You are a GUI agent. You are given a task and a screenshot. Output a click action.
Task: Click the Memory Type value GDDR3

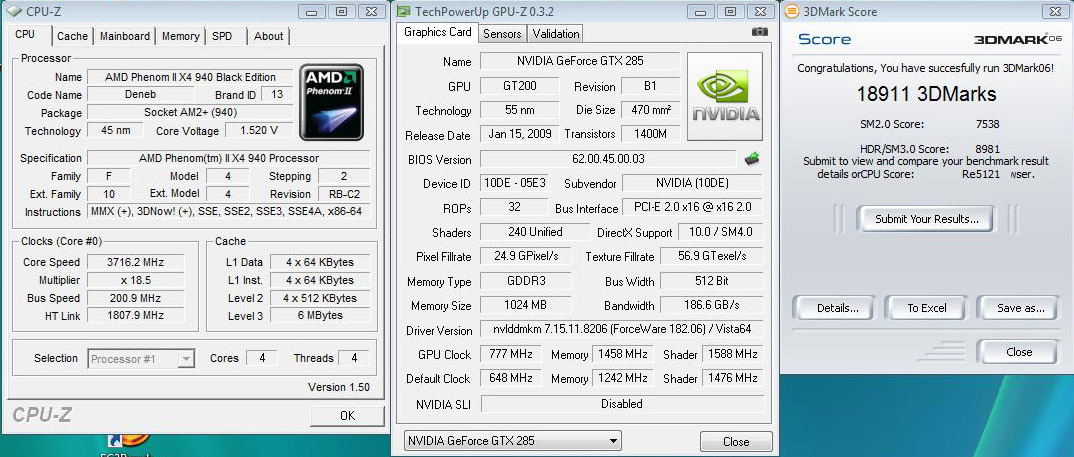point(526,282)
